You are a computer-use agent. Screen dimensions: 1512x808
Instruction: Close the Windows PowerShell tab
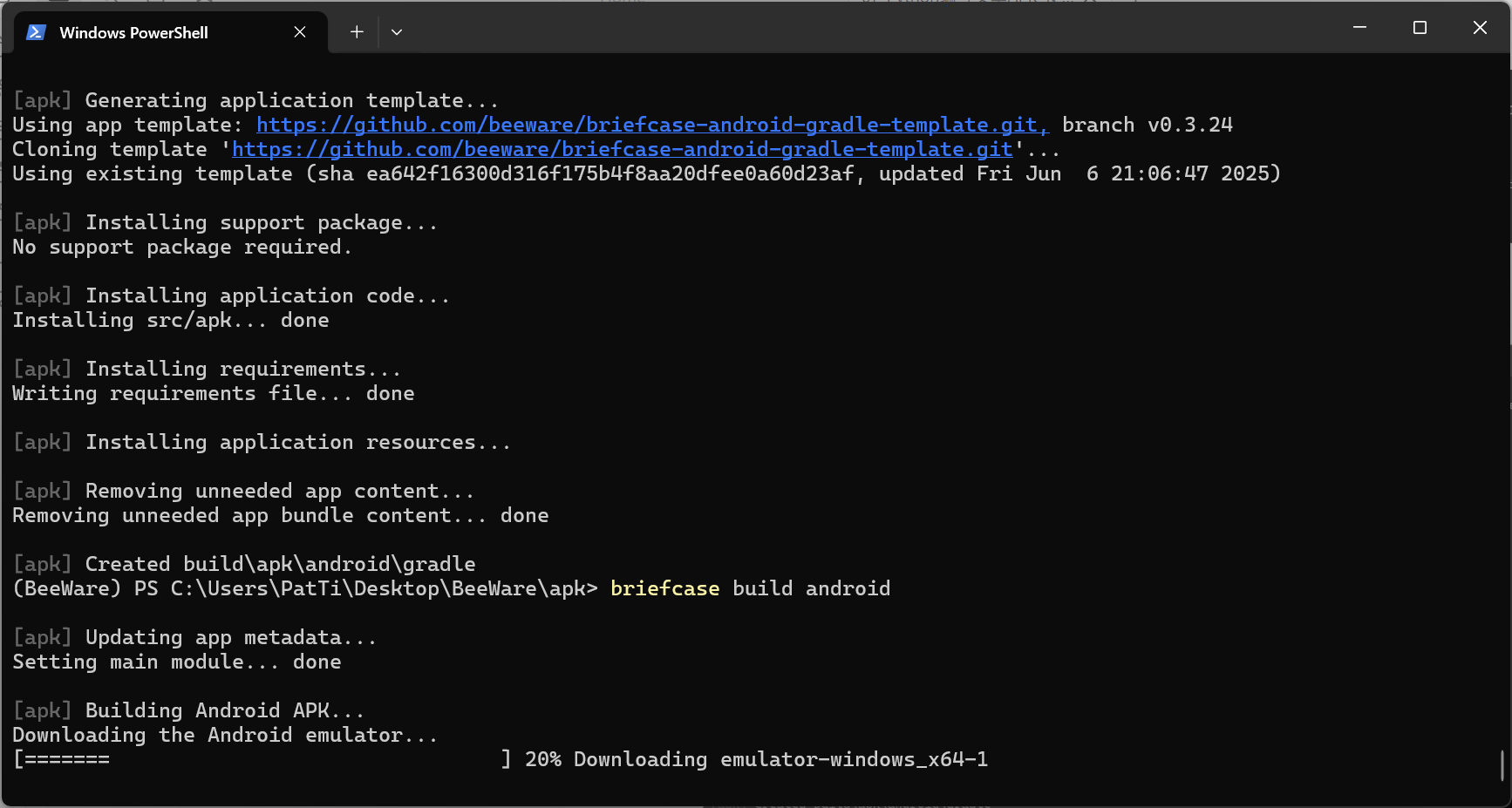300,32
